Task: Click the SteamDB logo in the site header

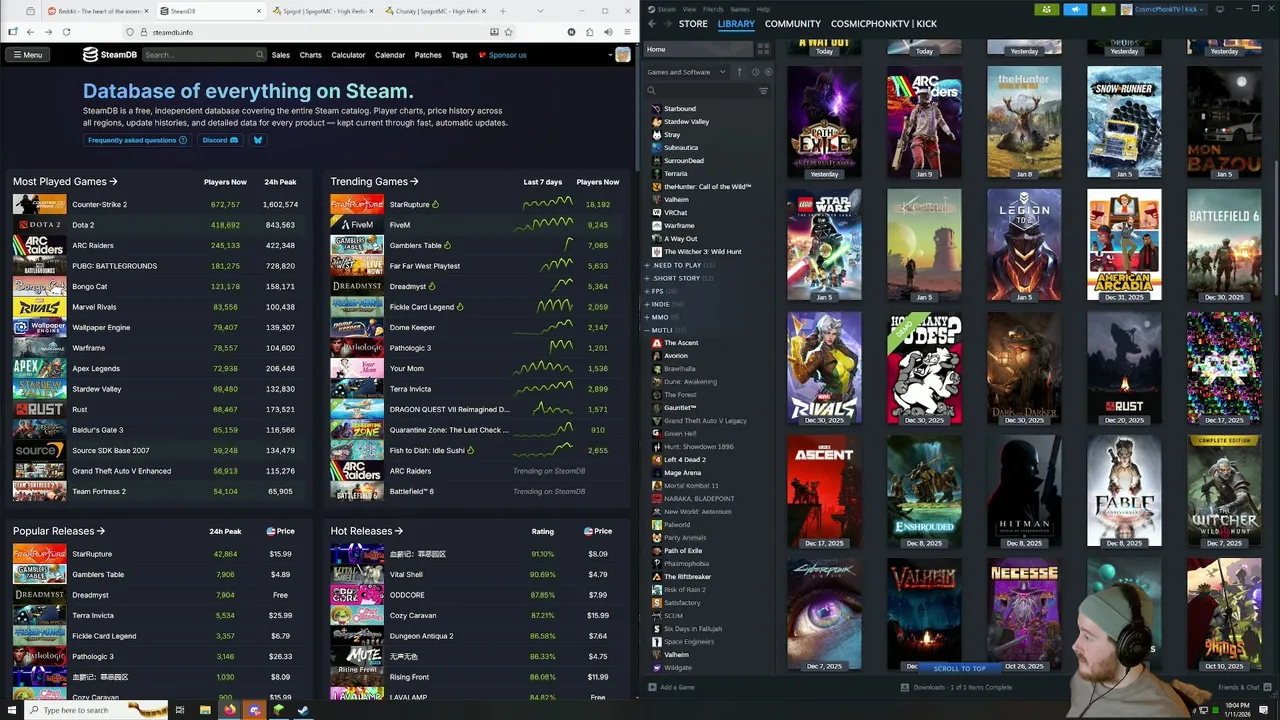Action: pos(110,55)
